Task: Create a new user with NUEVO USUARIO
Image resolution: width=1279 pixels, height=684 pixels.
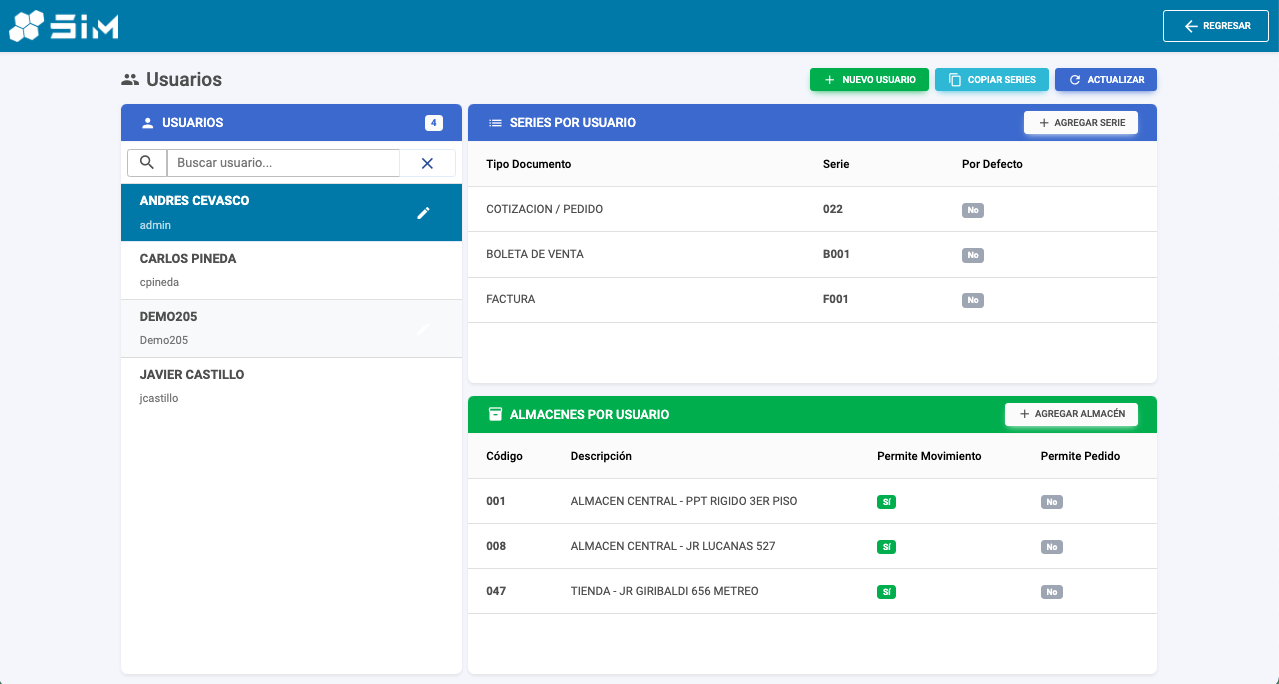Action: point(869,80)
